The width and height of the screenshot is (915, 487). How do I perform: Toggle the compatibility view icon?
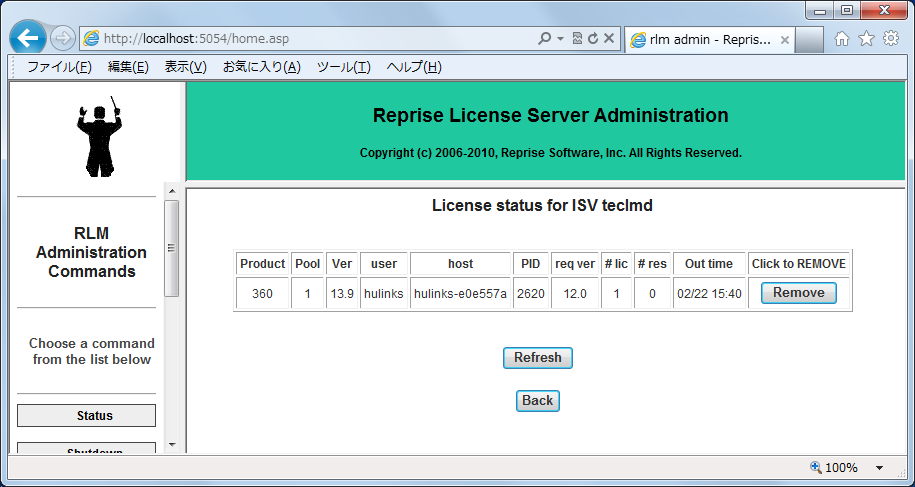578,38
